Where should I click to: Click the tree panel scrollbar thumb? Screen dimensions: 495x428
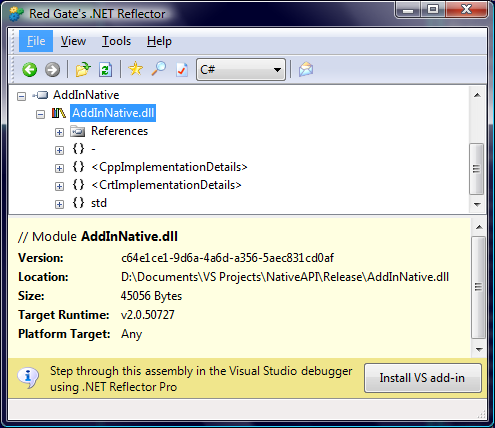point(477,169)
